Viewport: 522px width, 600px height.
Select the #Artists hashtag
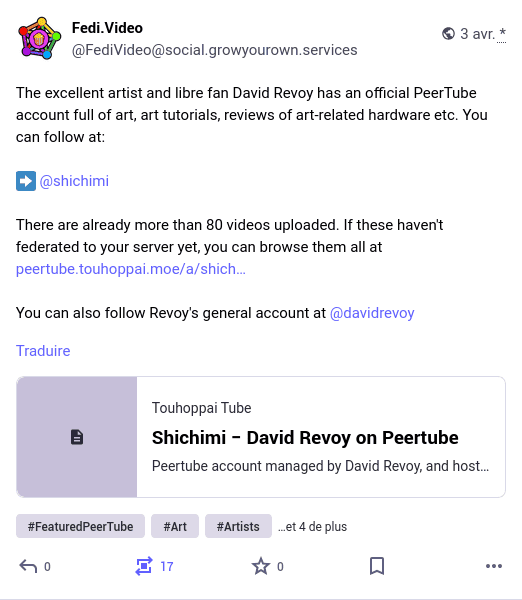coord(238,526)
